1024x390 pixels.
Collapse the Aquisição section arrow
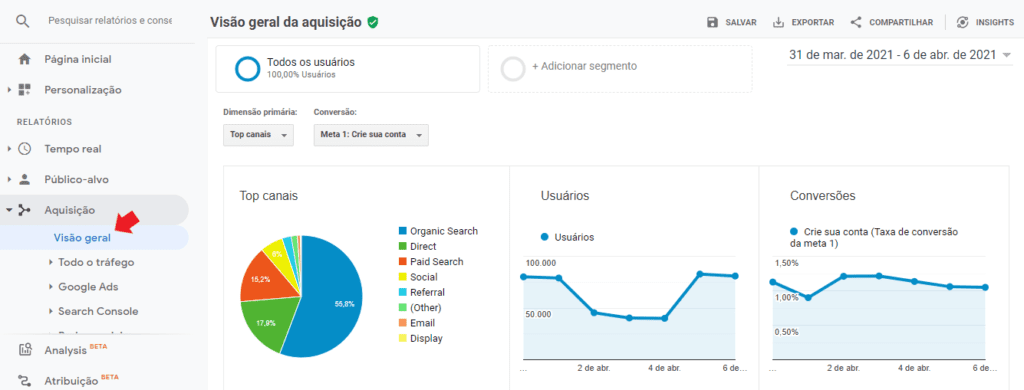tap(9, 210)
